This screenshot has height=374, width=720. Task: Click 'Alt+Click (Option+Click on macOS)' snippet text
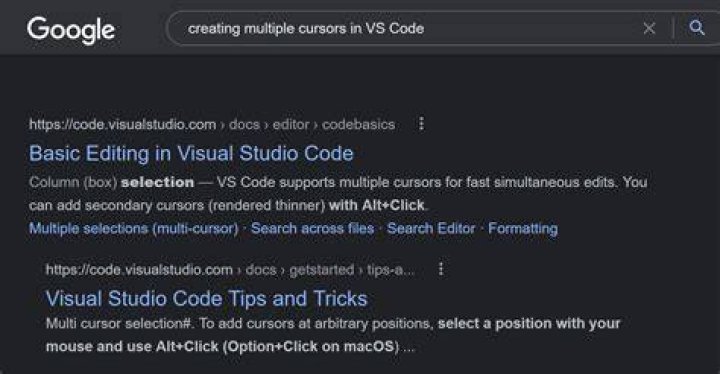[x=277, y=346]
